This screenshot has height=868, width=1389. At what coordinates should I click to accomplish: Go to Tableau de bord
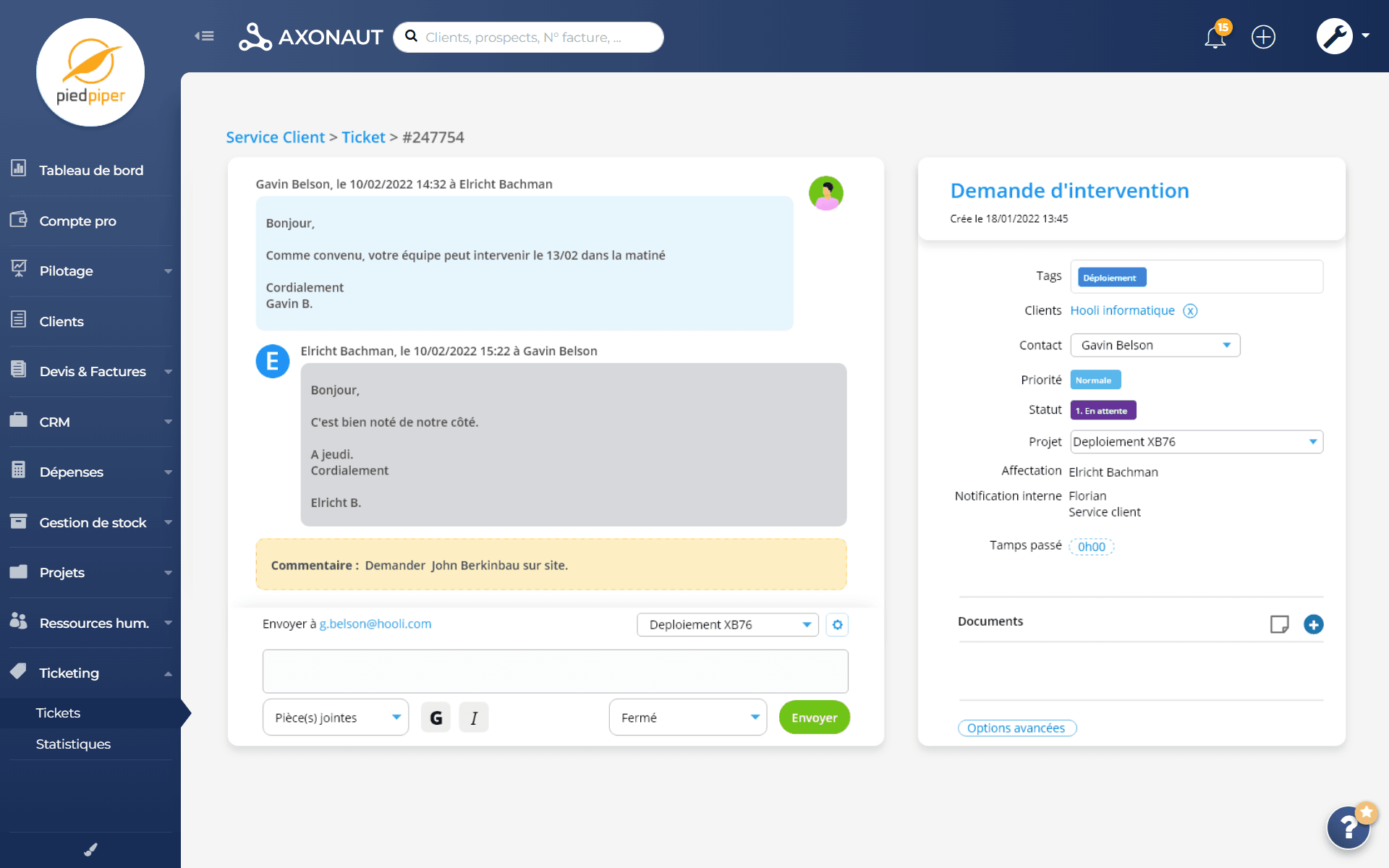[x=91, y=171]
